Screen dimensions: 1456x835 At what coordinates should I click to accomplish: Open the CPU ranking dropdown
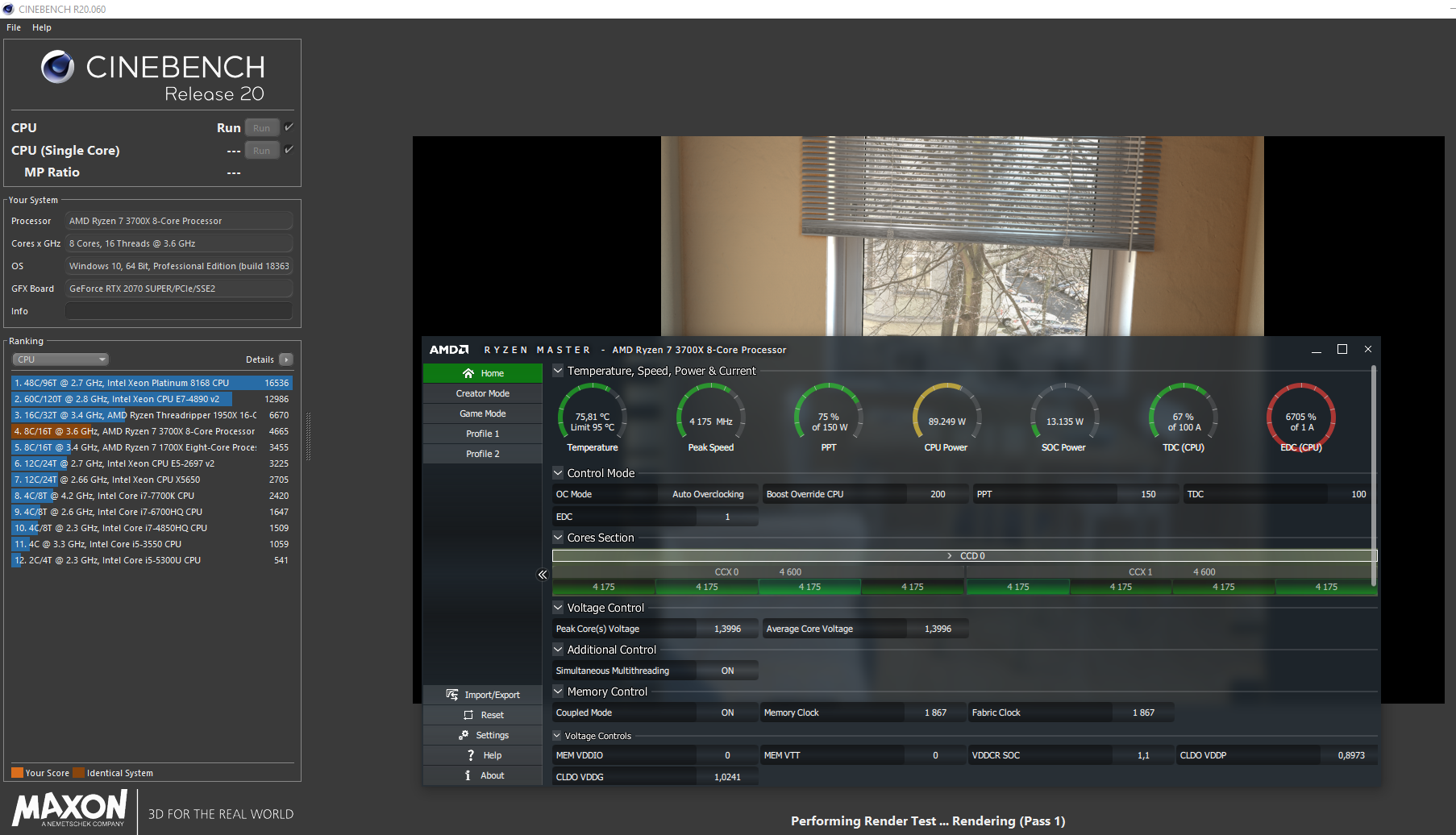tap(60, 359)
